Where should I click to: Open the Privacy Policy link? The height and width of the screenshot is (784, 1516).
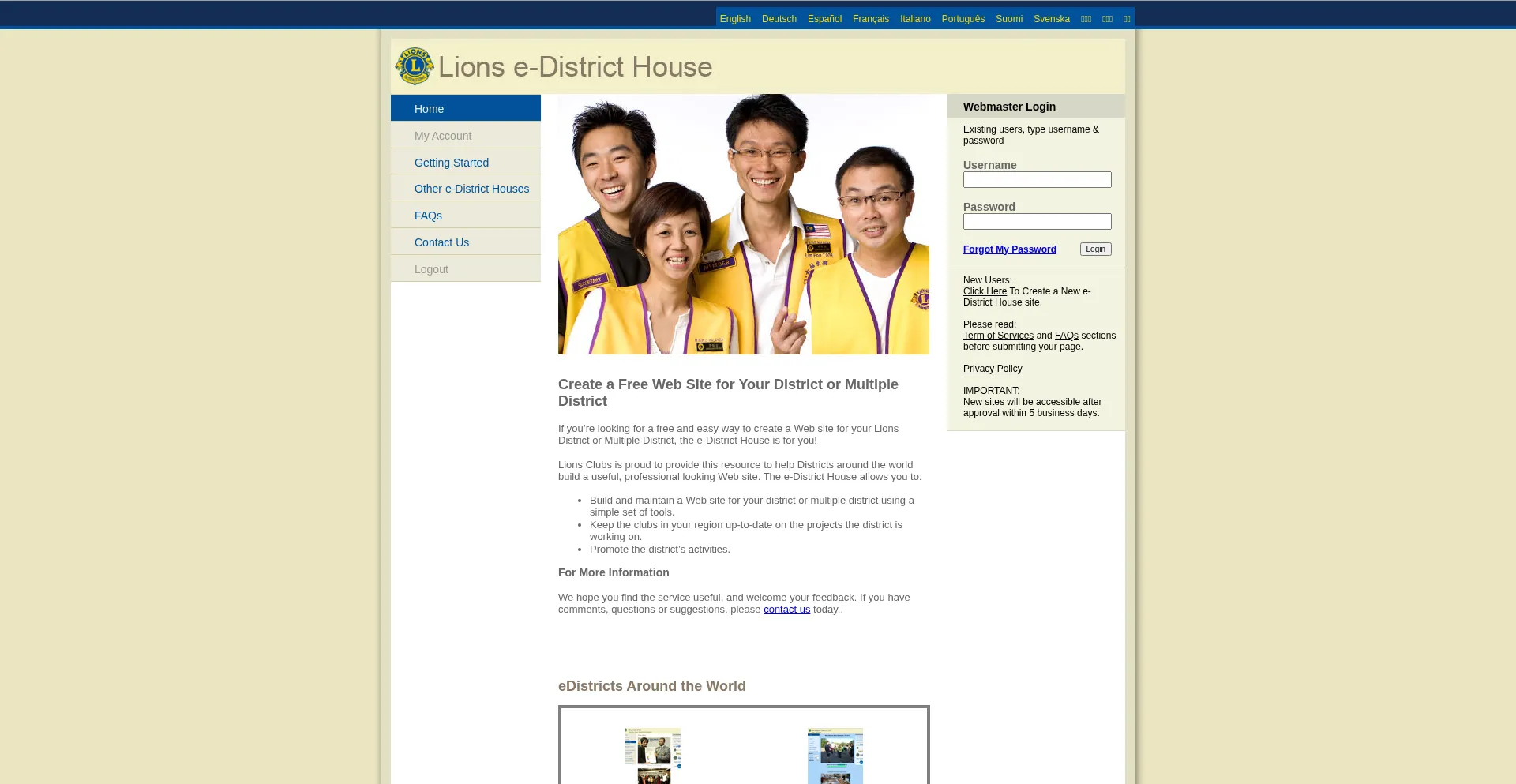coord(993,369)
